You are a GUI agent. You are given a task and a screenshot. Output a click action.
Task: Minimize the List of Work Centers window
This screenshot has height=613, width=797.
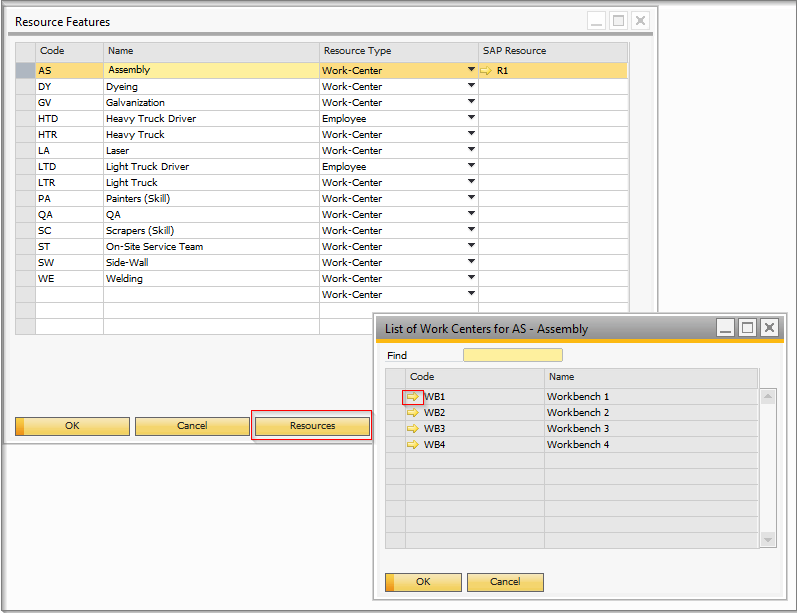[726, 328]
